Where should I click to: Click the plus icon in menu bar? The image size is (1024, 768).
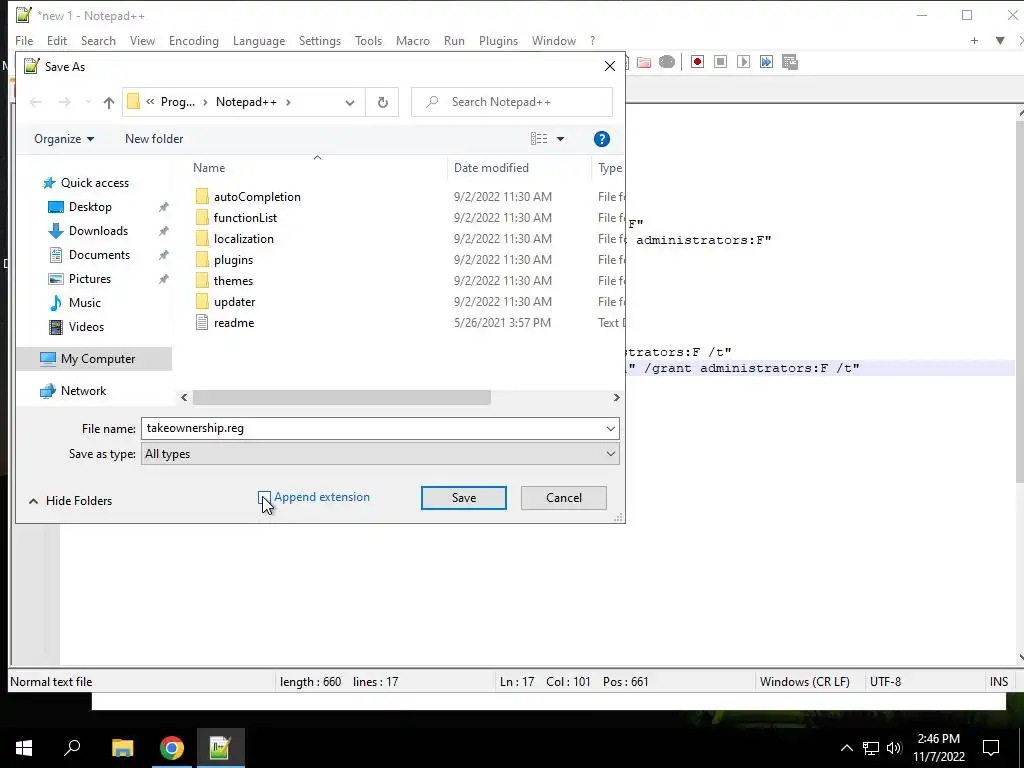tap(974, 40)
